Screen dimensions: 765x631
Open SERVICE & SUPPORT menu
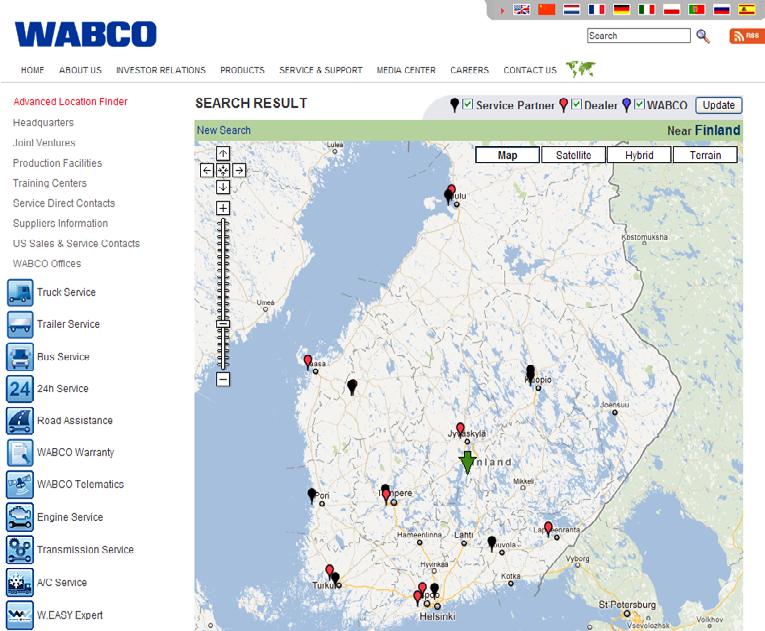coord(321,70)
